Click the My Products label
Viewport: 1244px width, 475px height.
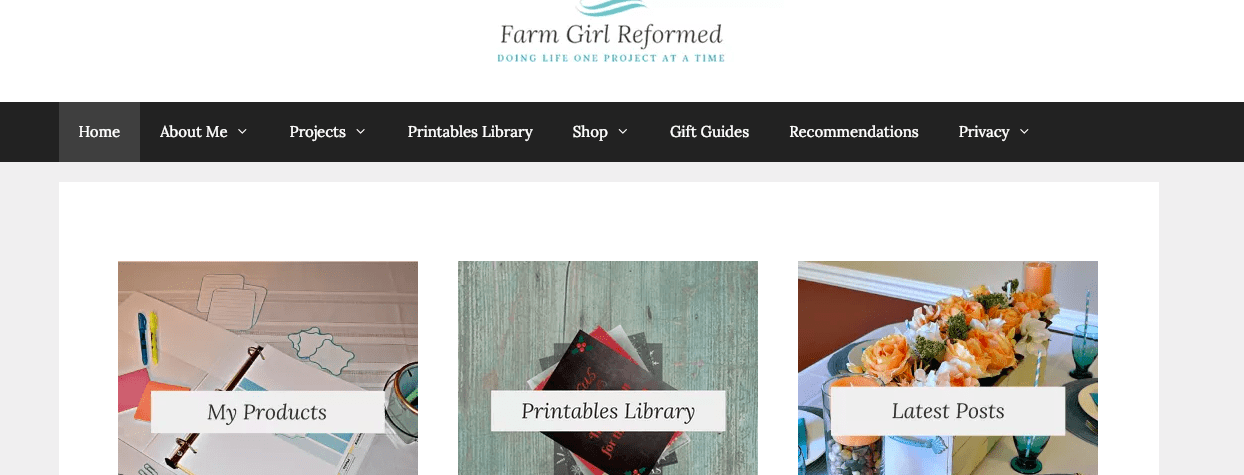[x=267, y=412]
